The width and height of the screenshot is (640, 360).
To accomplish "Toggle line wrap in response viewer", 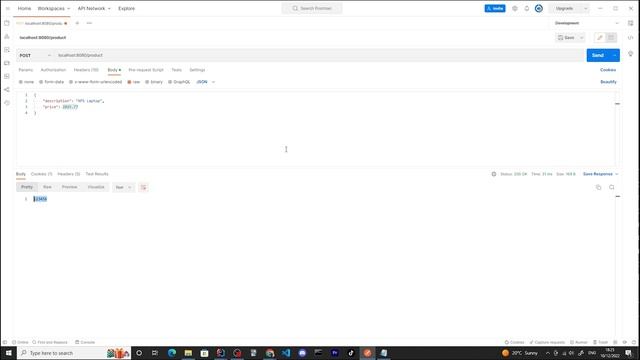I will tap(143, 187).
